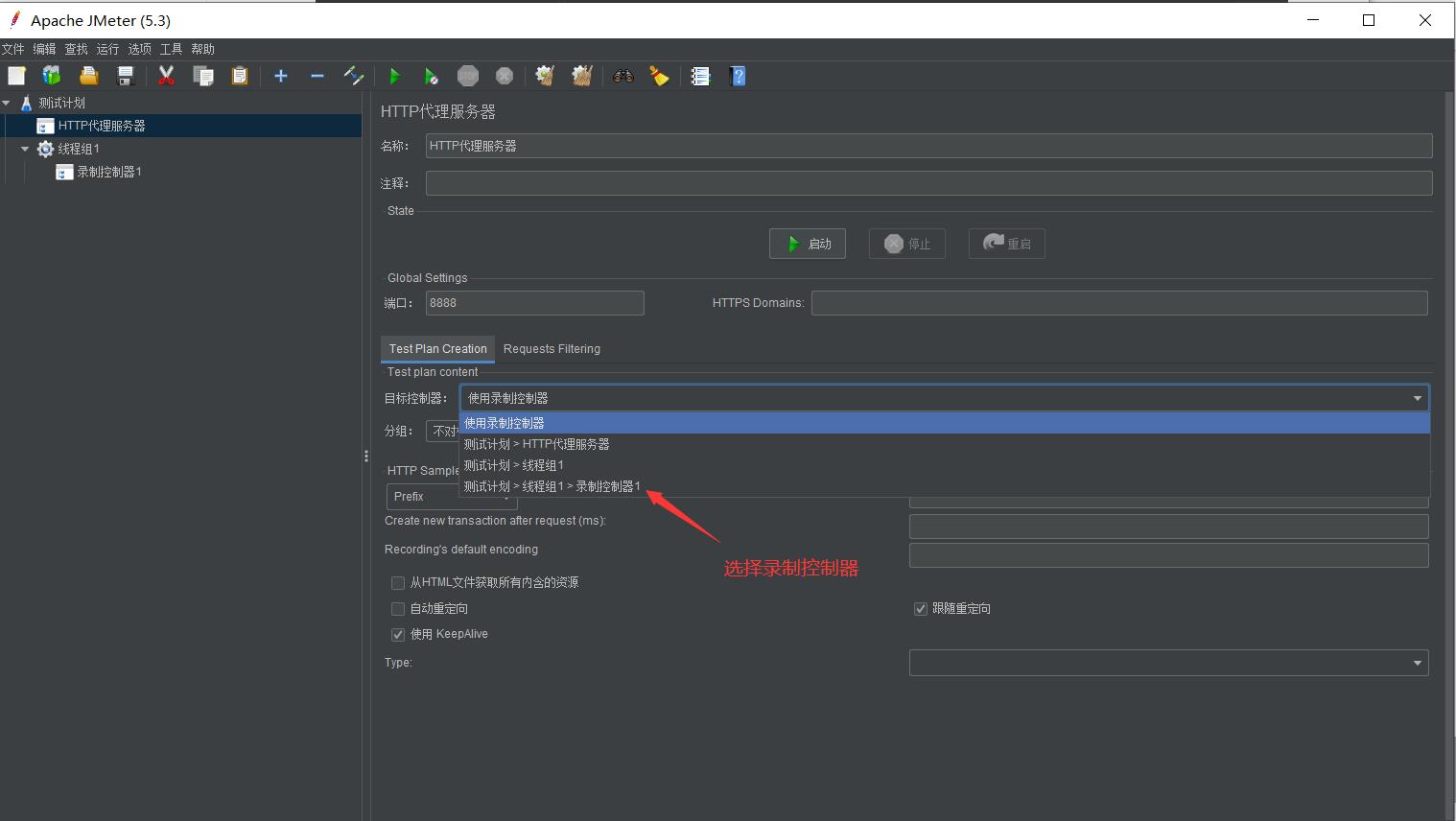The width and height of the screenshot is (1456, 821).
Task: Click the Help question mark icon
Action: pos(738,76)
